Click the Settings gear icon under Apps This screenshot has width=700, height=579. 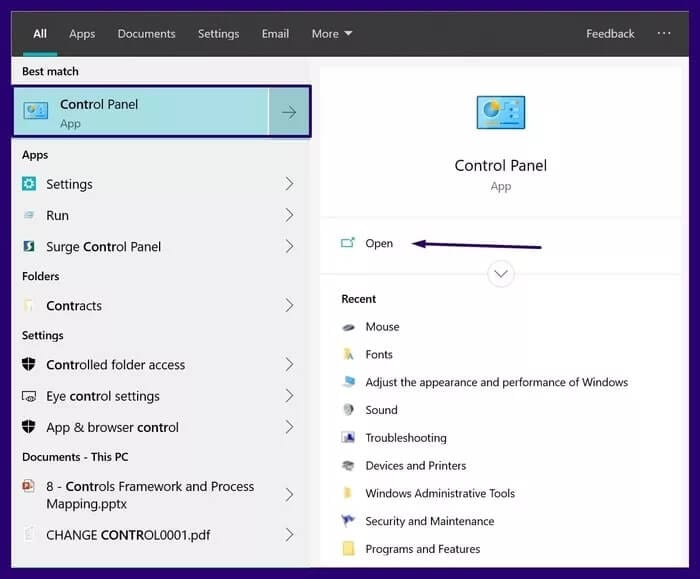point(29,183)
